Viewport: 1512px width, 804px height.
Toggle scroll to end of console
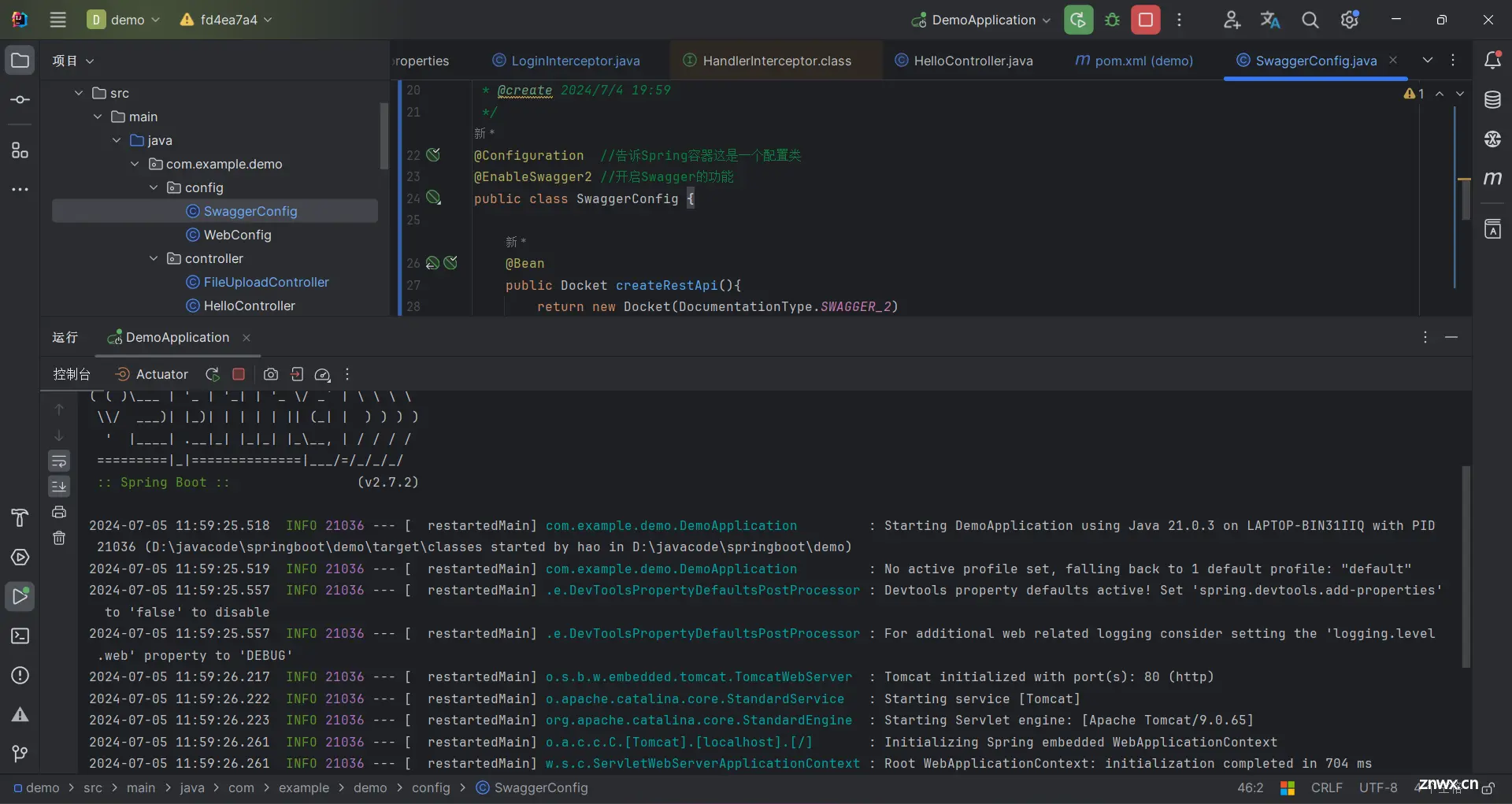(x=59, y=487)
